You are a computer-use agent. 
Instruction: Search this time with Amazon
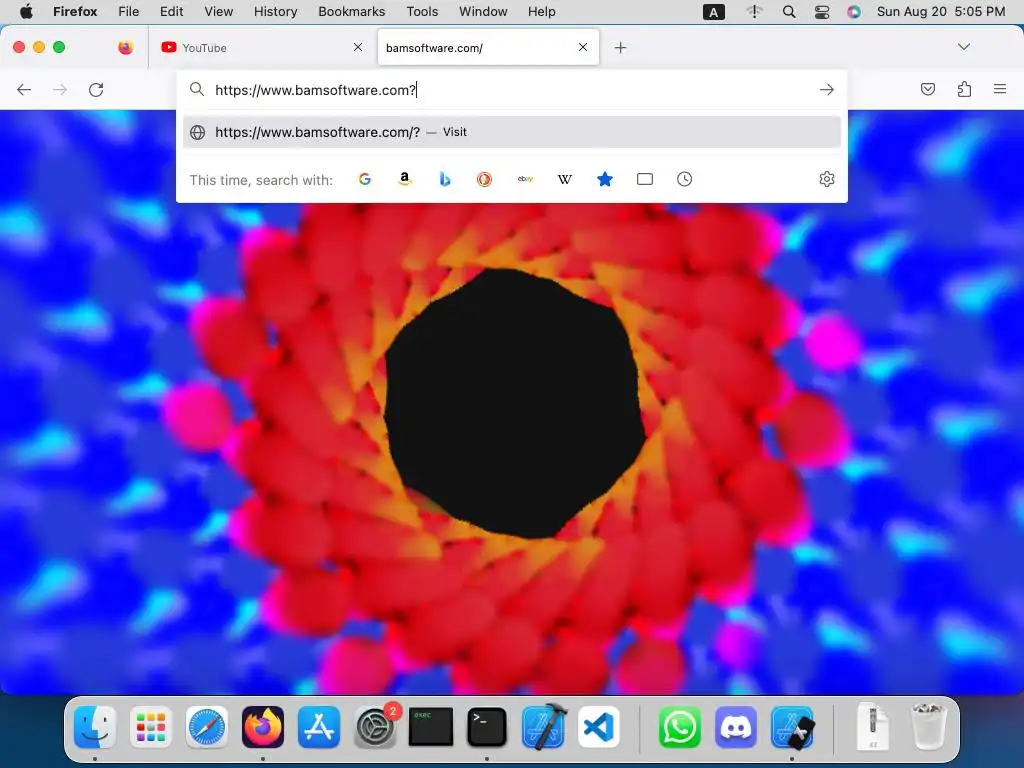coord(405,179)
